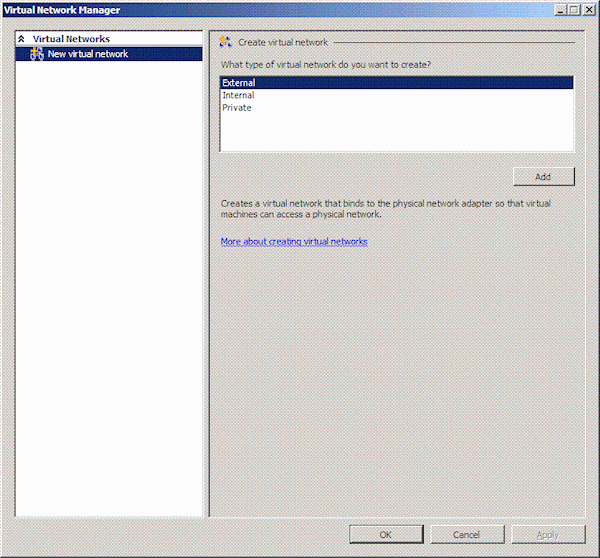
Task: Click the Cancel button
Action: point(467,534)
